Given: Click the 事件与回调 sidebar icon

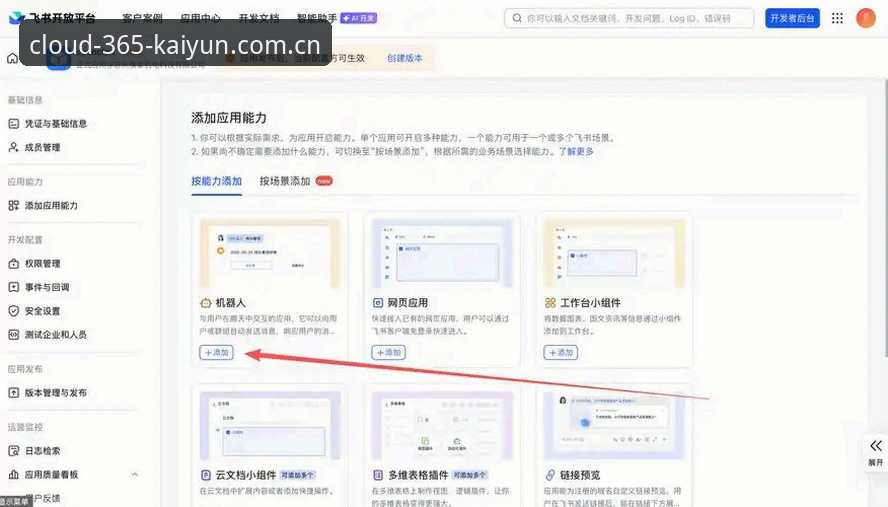Looking at the screenshot, I should (x=14, y=287).
